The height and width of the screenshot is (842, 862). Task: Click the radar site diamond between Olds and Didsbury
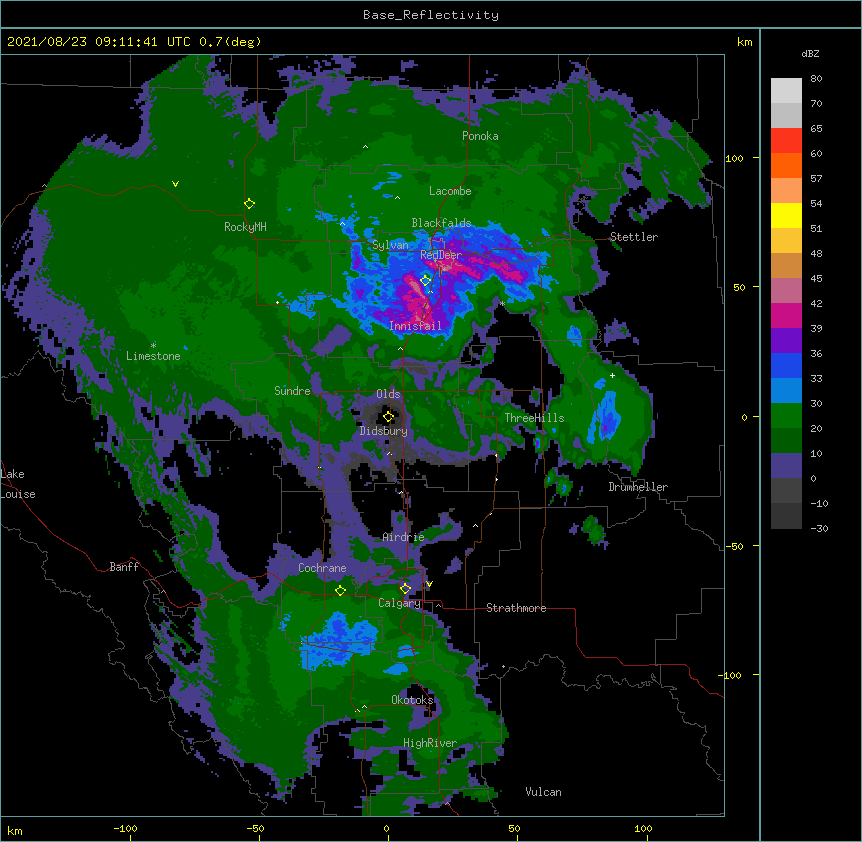click(388, 416)
